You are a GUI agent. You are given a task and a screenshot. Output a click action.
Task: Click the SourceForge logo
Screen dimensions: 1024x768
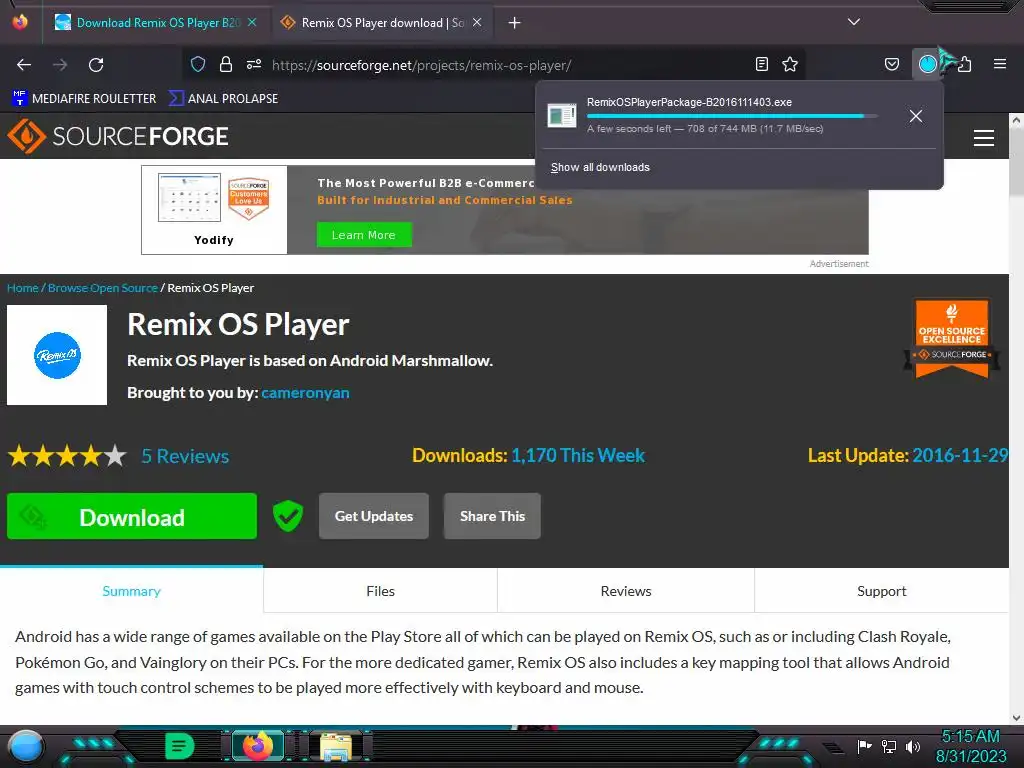[118, 136]
